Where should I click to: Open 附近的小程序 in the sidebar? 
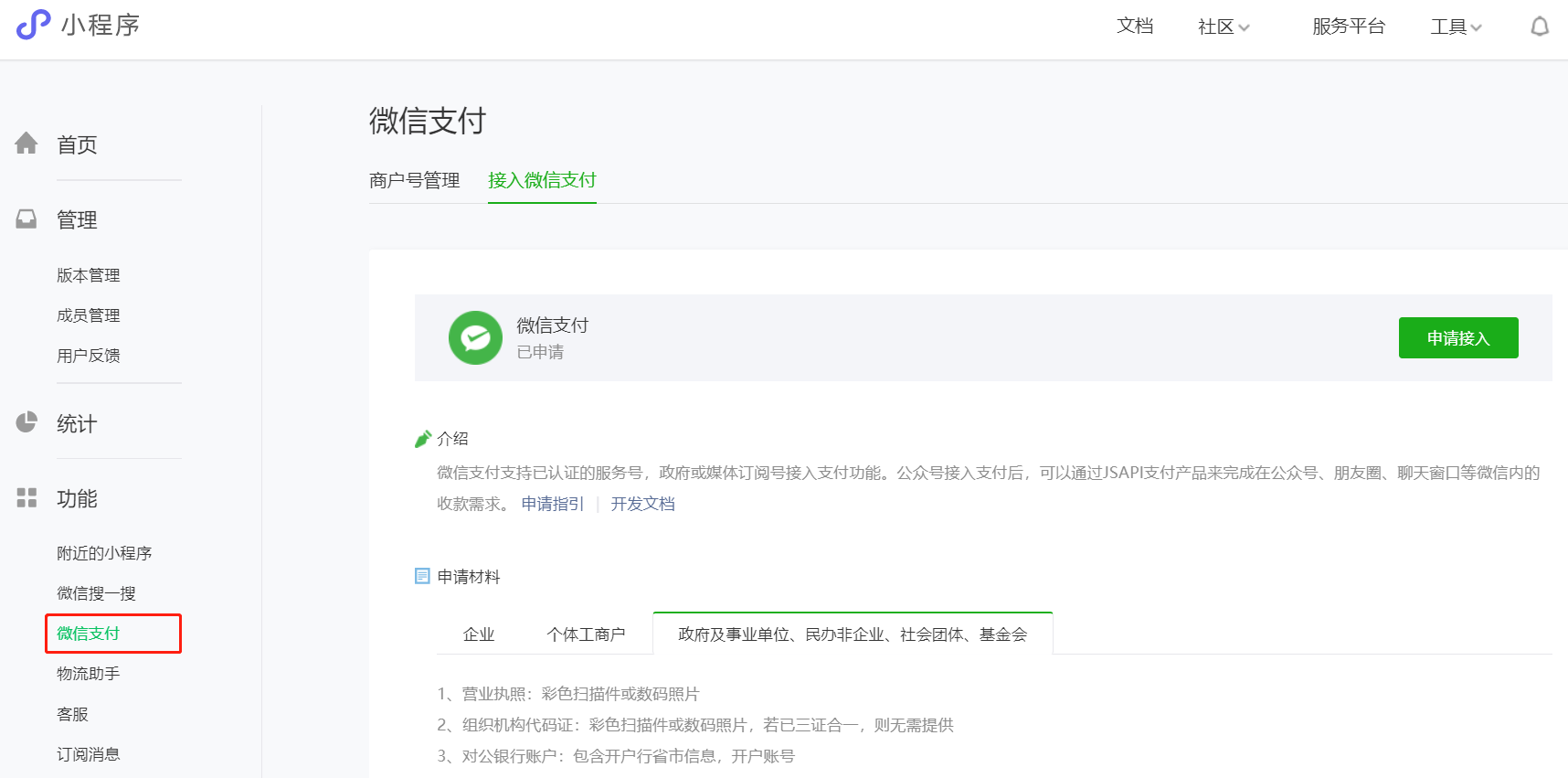pos(104,553)
